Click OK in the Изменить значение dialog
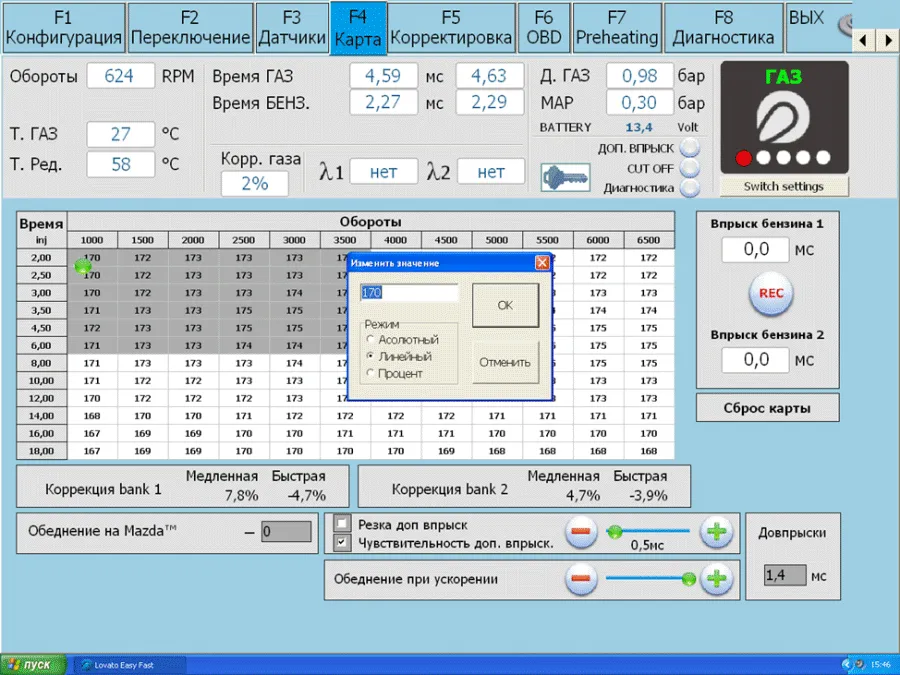The height and width of the screenshot is (675, 900). click(505, 305)
